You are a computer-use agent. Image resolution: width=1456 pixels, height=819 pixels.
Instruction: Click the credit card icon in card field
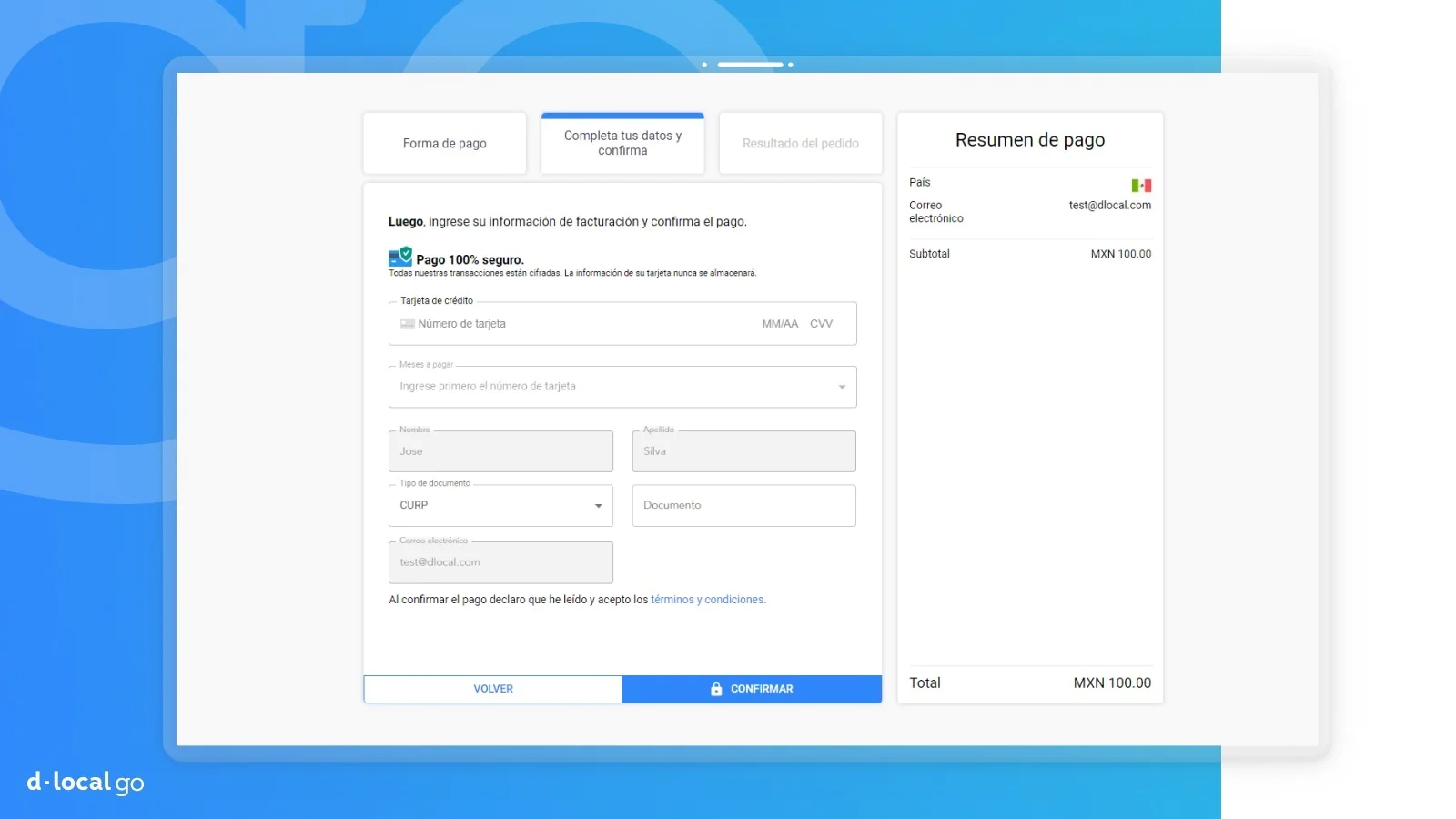[408, 324]
